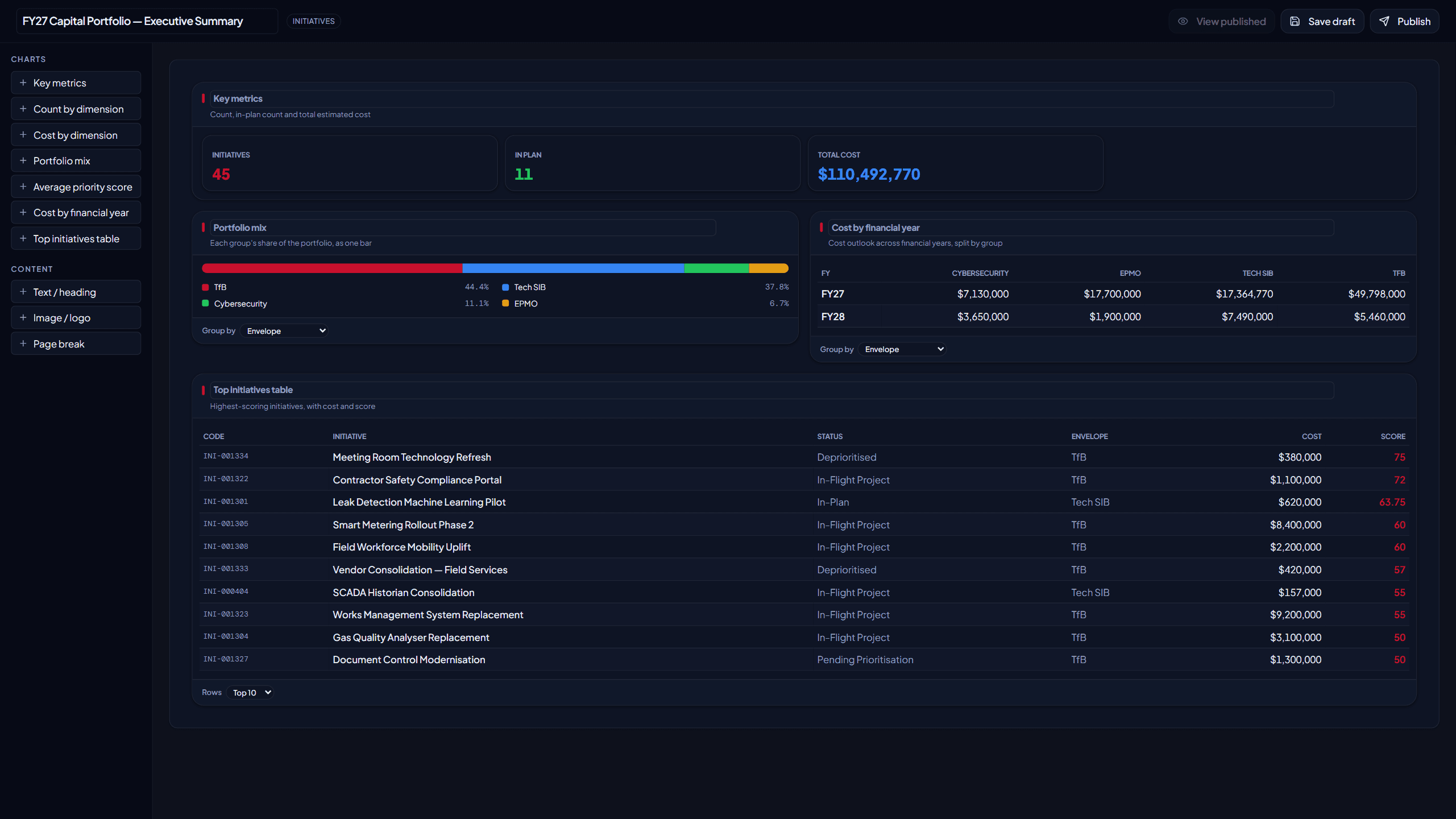The image size is (1456, 819).
Task: Click the Initiatives count 45 card
Action: click(x=350, y=163)
